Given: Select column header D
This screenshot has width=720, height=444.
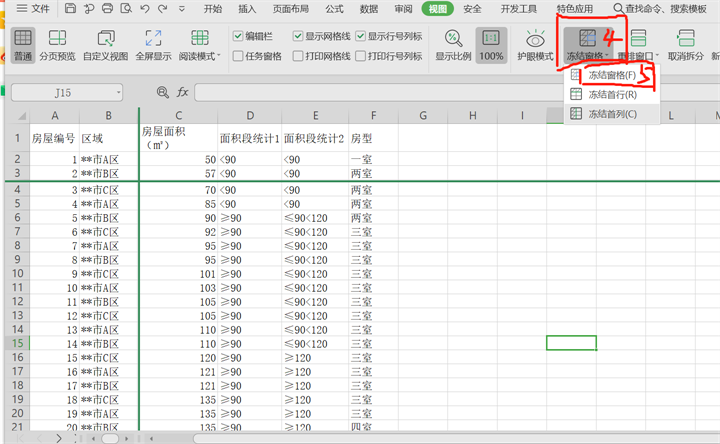Looking at the screenshot, I should pos(249,116).
